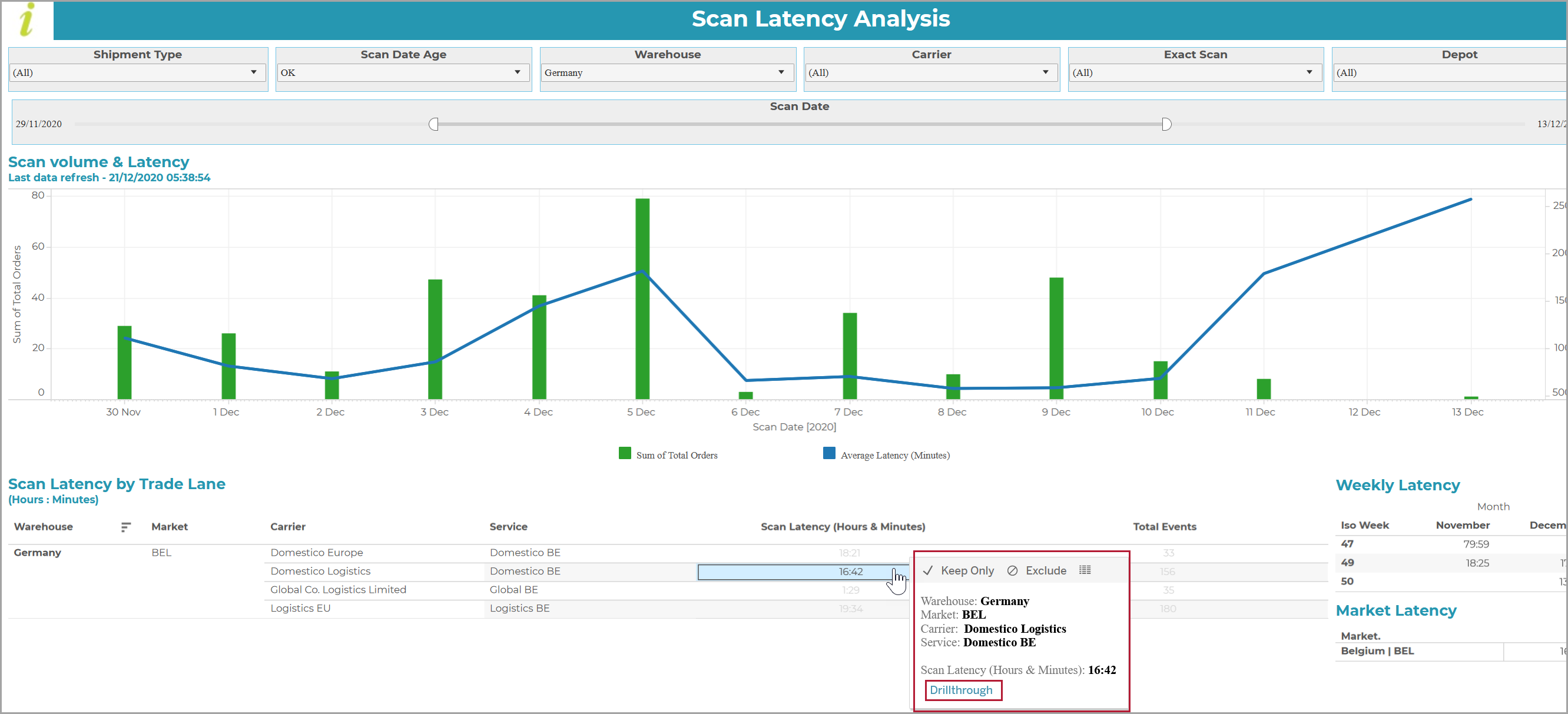The width and height of the screenshot is (1568, 714).
Task: Open the Scan Date Age dropdown
Action: click(x=403, y=72)
